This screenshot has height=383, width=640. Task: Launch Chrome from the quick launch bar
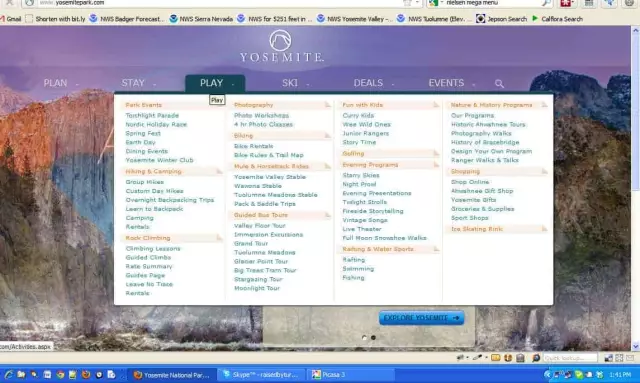pyautogui.click(x=60, y=374)
